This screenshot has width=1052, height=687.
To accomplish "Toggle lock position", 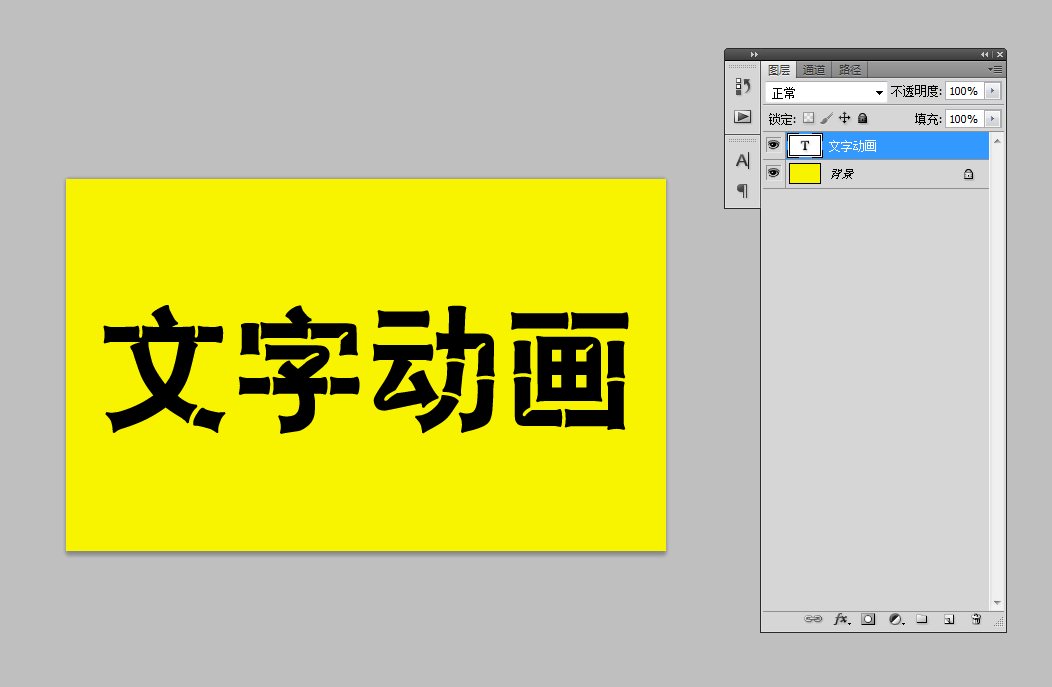I will [x=845, y=118].
